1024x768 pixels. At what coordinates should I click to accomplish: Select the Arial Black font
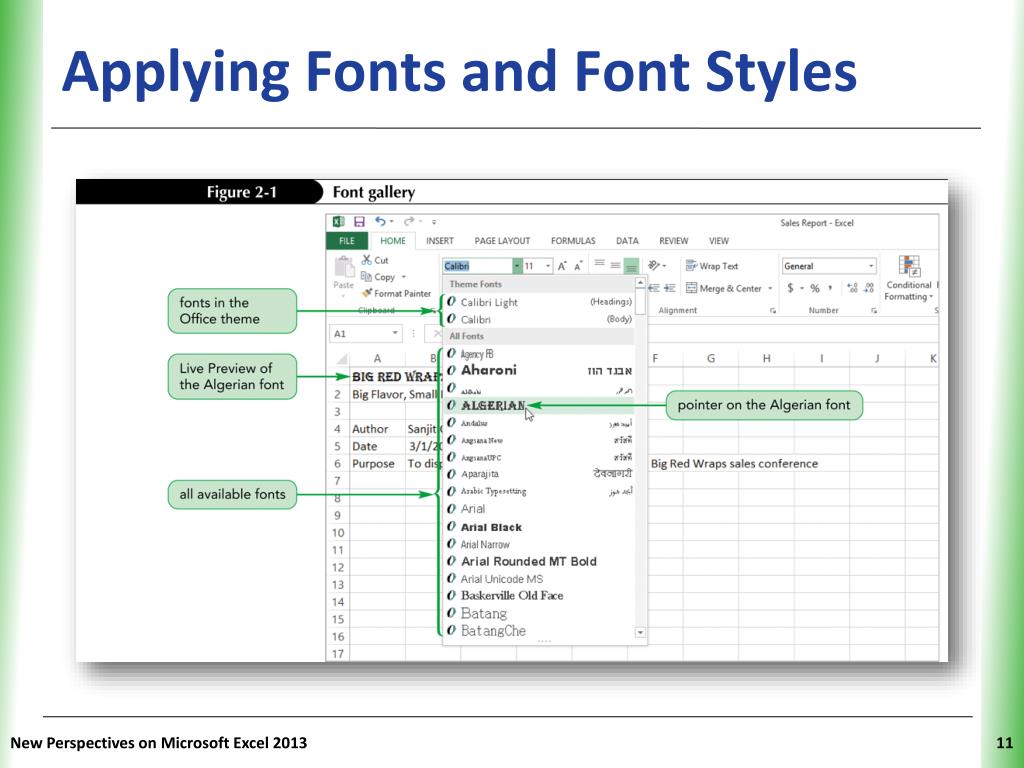[539, 526]
